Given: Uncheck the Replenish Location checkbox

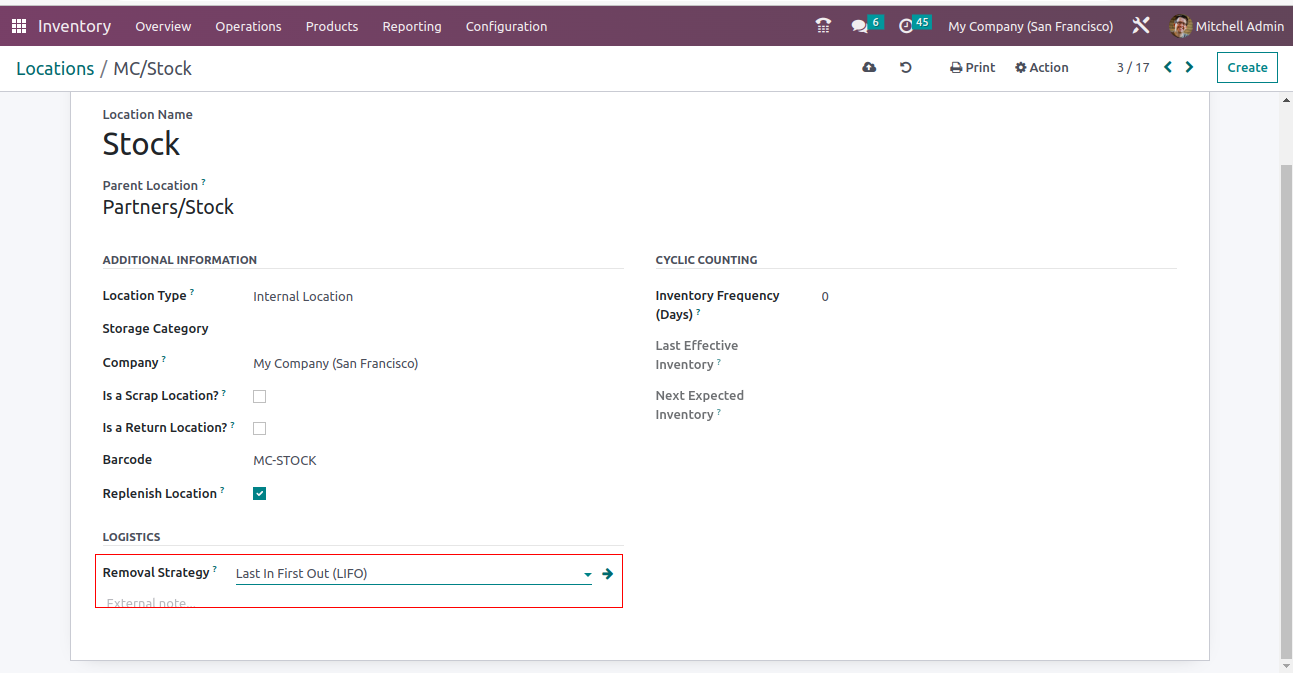Looking at the screenshot, I should tap(260, 494).
